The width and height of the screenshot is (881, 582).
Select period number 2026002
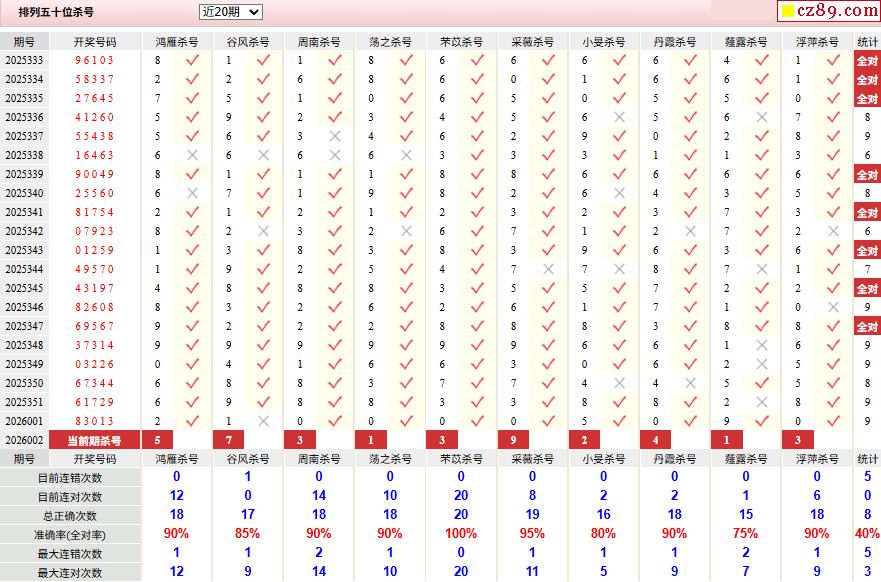(x=24, y=440)
